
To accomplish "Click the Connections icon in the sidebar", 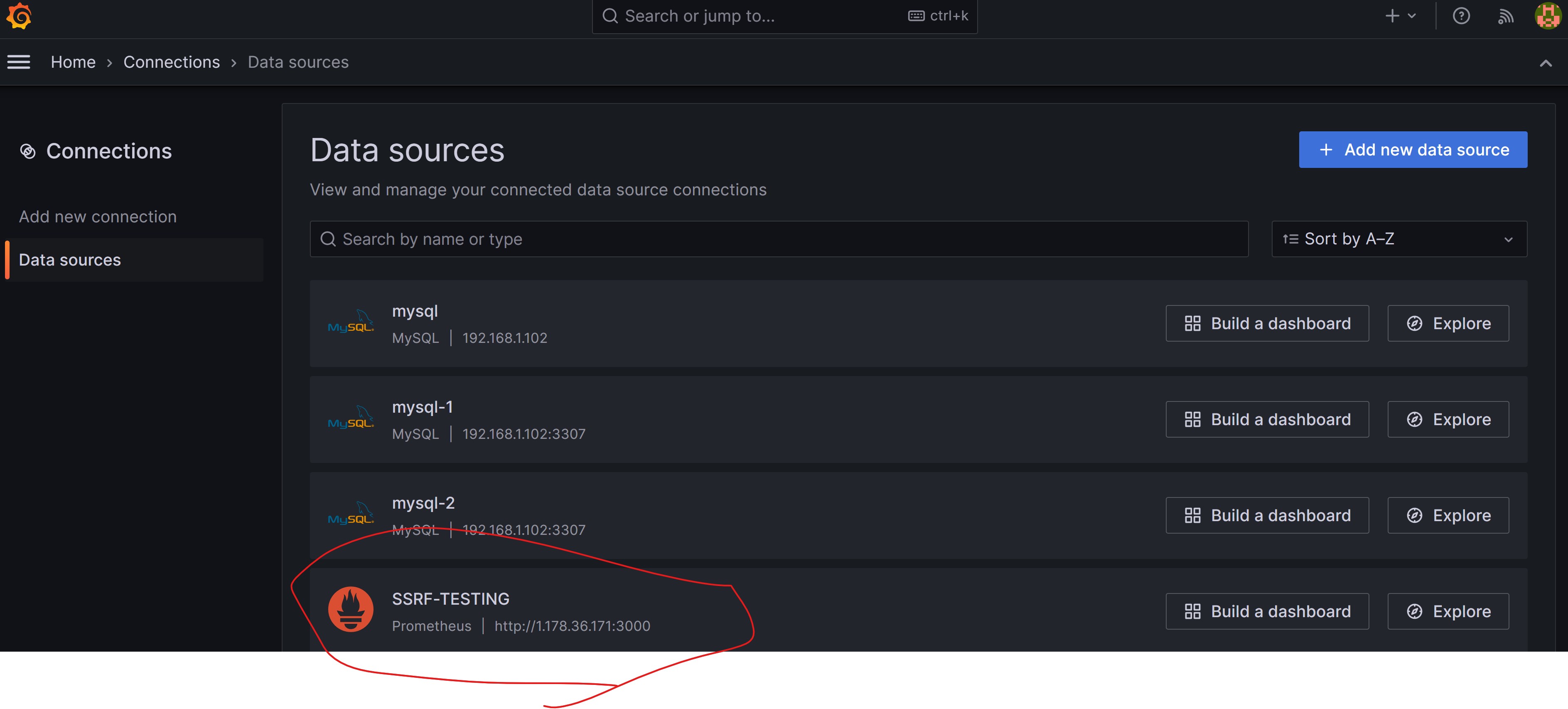I will [x=28, y=151].
